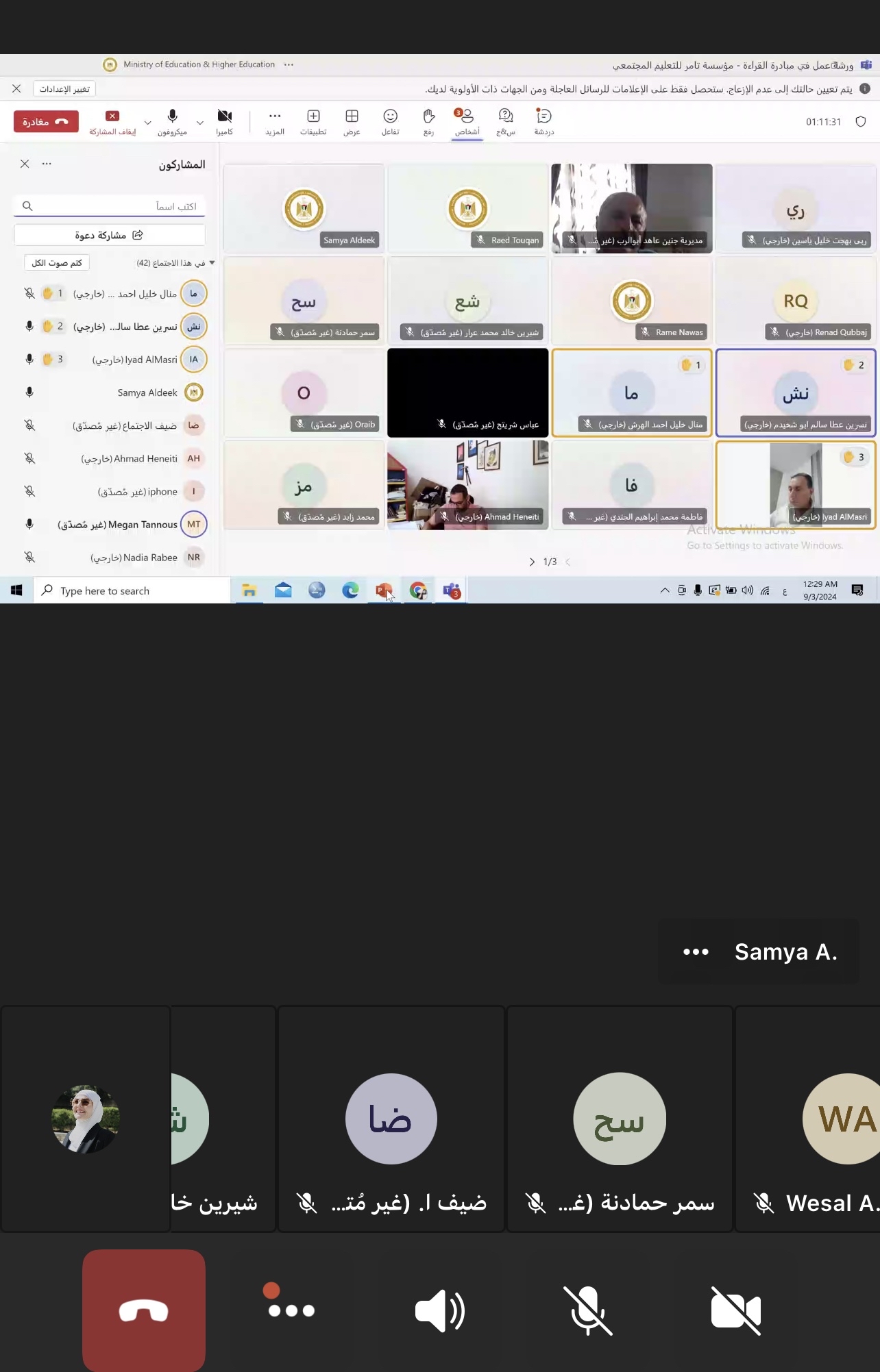Tap the profile photo self-view tile
The height and width of the screenshot is (1372, 880).
[x=86, y=1119]
